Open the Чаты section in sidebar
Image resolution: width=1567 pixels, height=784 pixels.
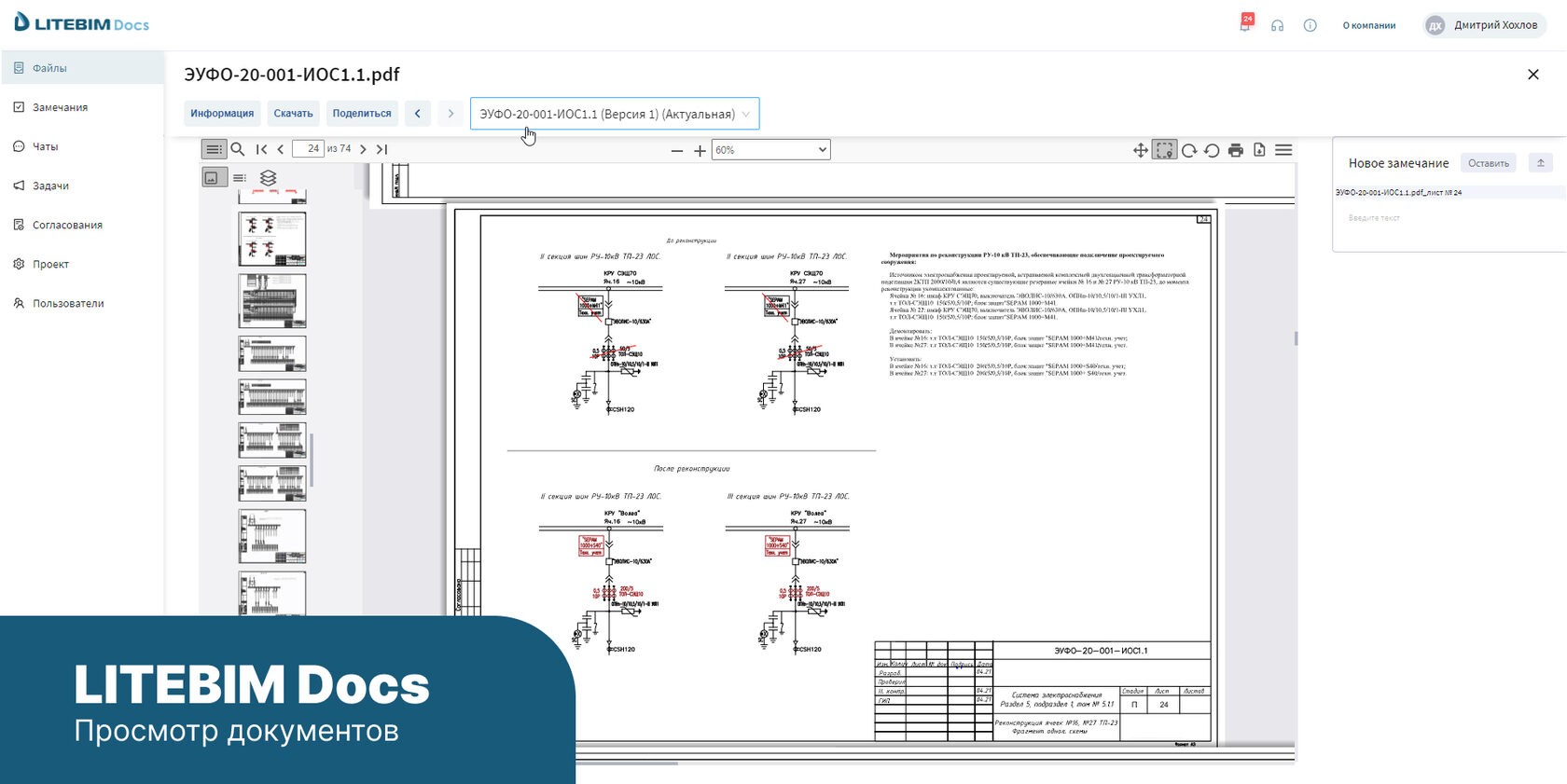pos(82,146)
